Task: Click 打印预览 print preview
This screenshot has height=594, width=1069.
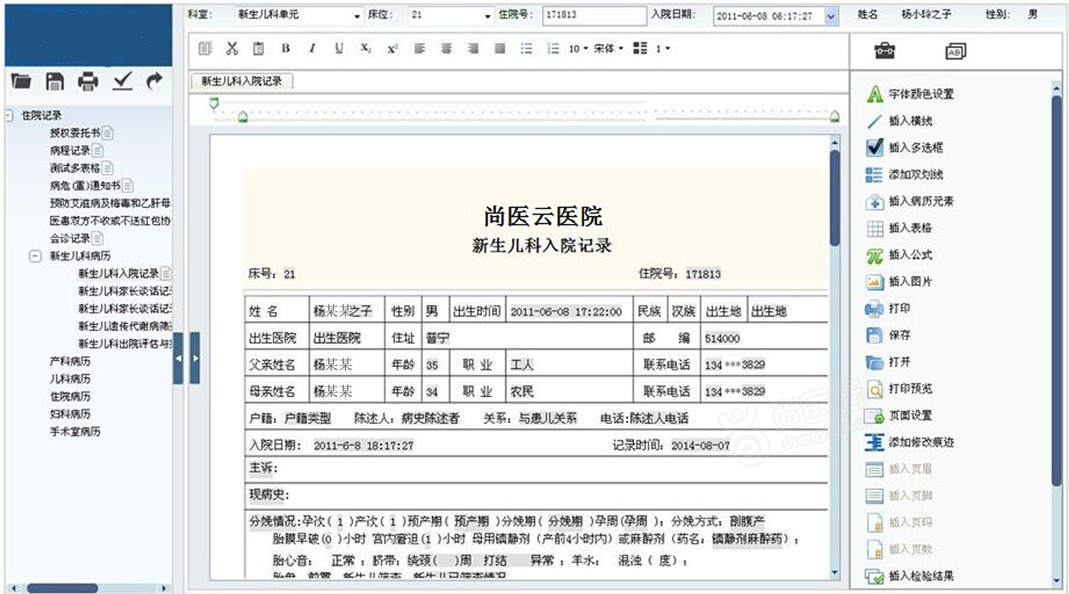Action: pos(900,389)
